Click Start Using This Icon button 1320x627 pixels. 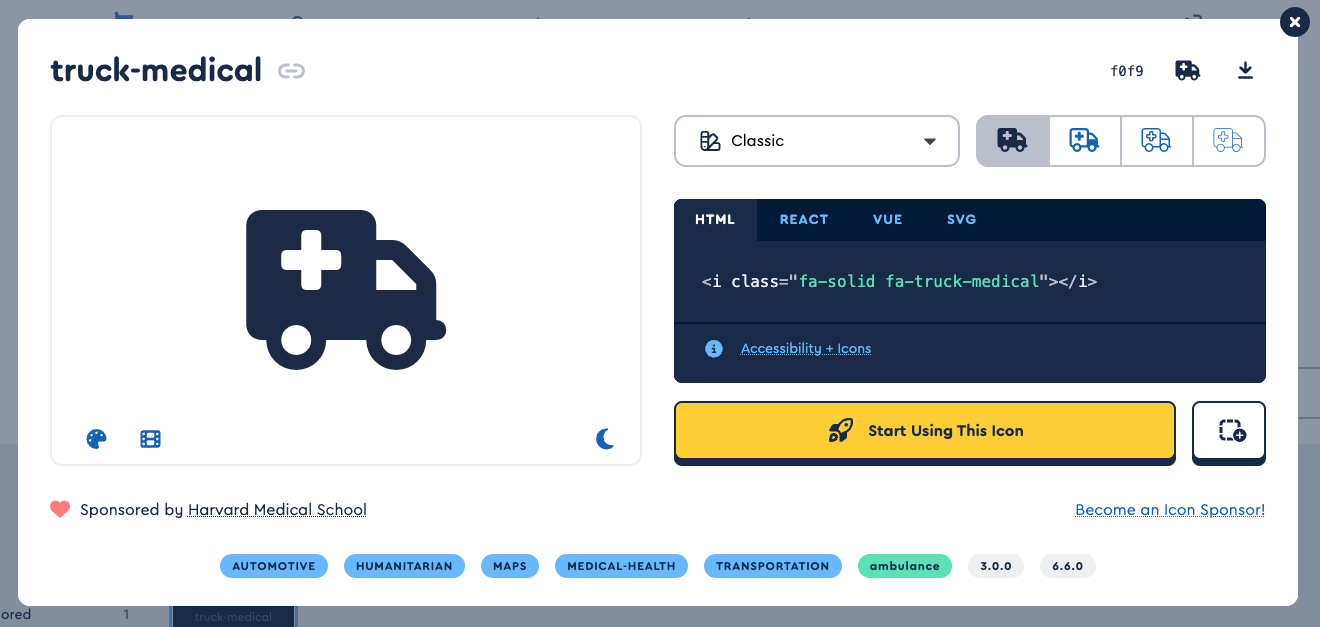point(924,431)
